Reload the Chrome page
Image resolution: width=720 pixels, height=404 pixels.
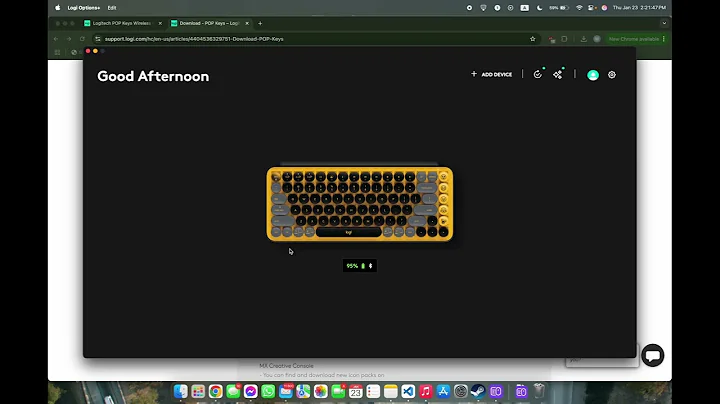(82, 39)
